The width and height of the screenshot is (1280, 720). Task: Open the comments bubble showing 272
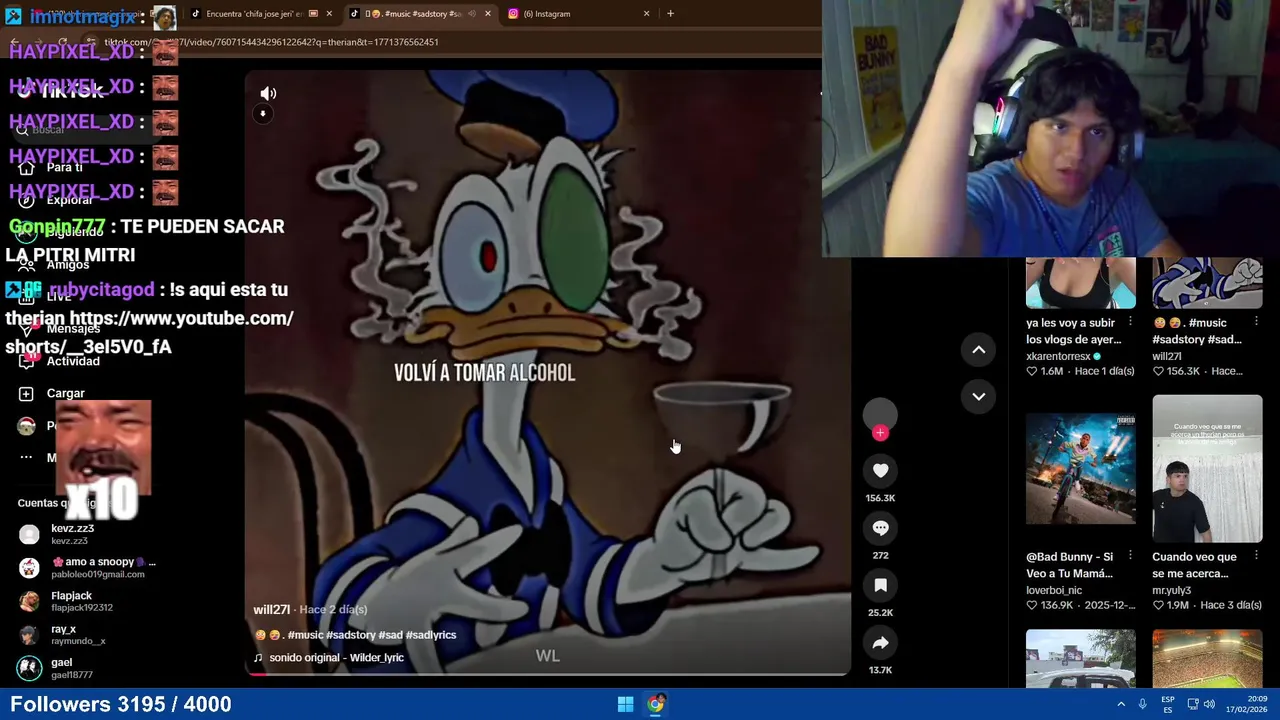(x=880, y=528)
